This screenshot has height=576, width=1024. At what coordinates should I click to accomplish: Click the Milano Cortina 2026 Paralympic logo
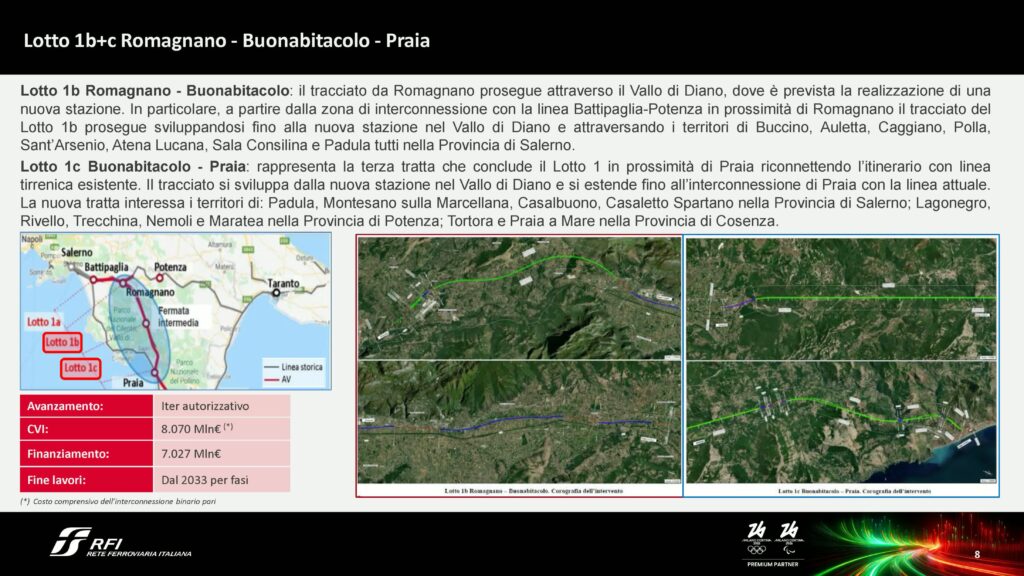coord(789,536)
